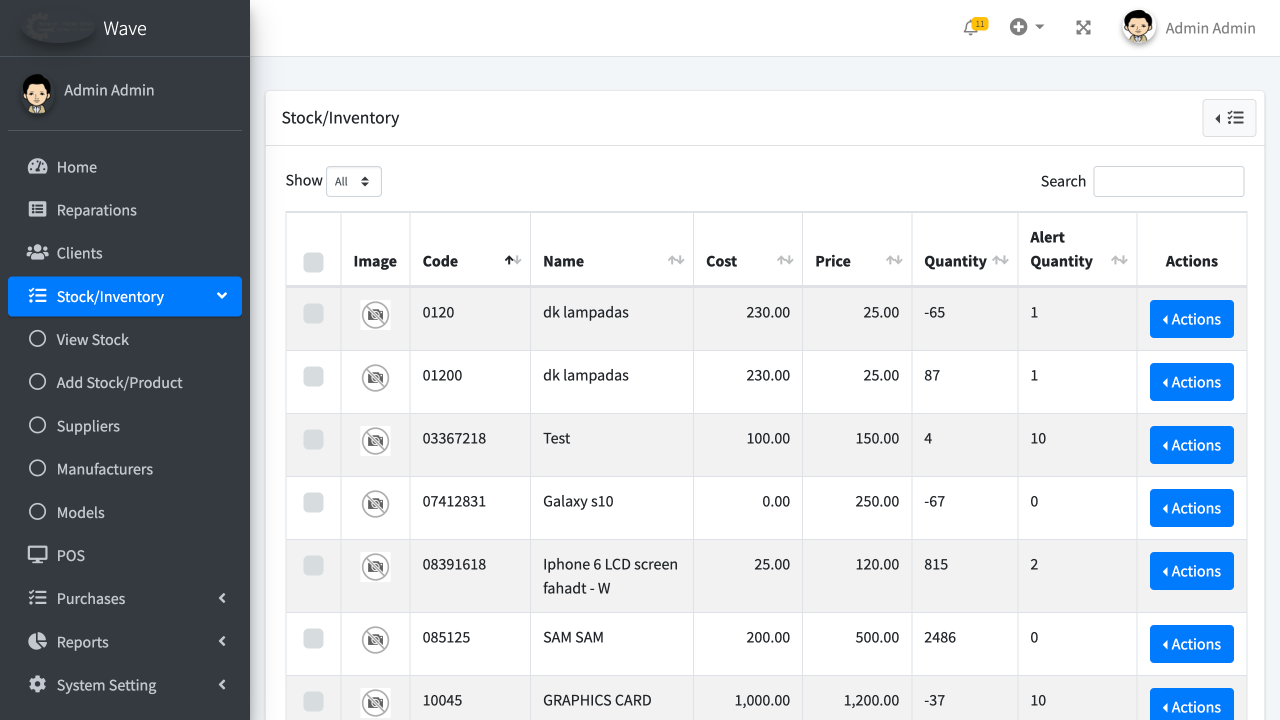
Task: Open Clients using its people icon
Action: click(37, 252)
